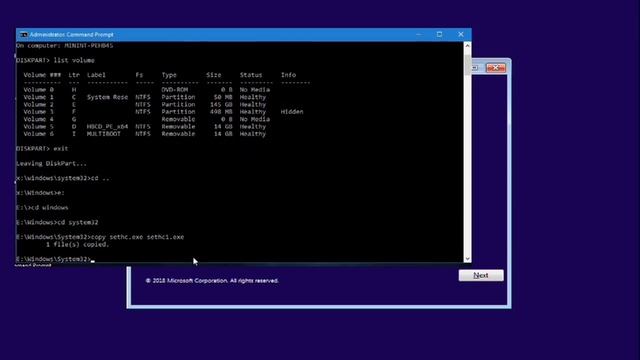Click the 'MULTIBOOT' label cell
Image resolution: width=640 pixels, height=360 pixels.
point(104,134)
